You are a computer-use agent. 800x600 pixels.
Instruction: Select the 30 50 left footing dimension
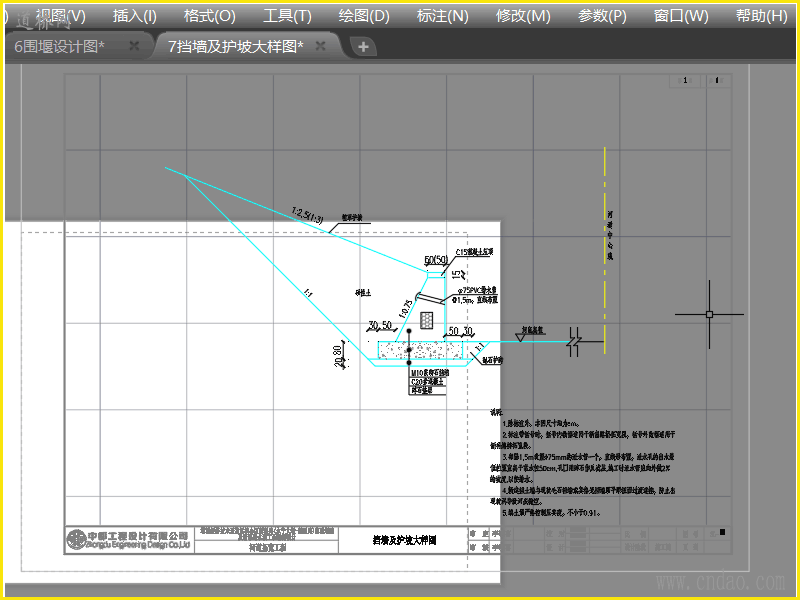[380, 325]
